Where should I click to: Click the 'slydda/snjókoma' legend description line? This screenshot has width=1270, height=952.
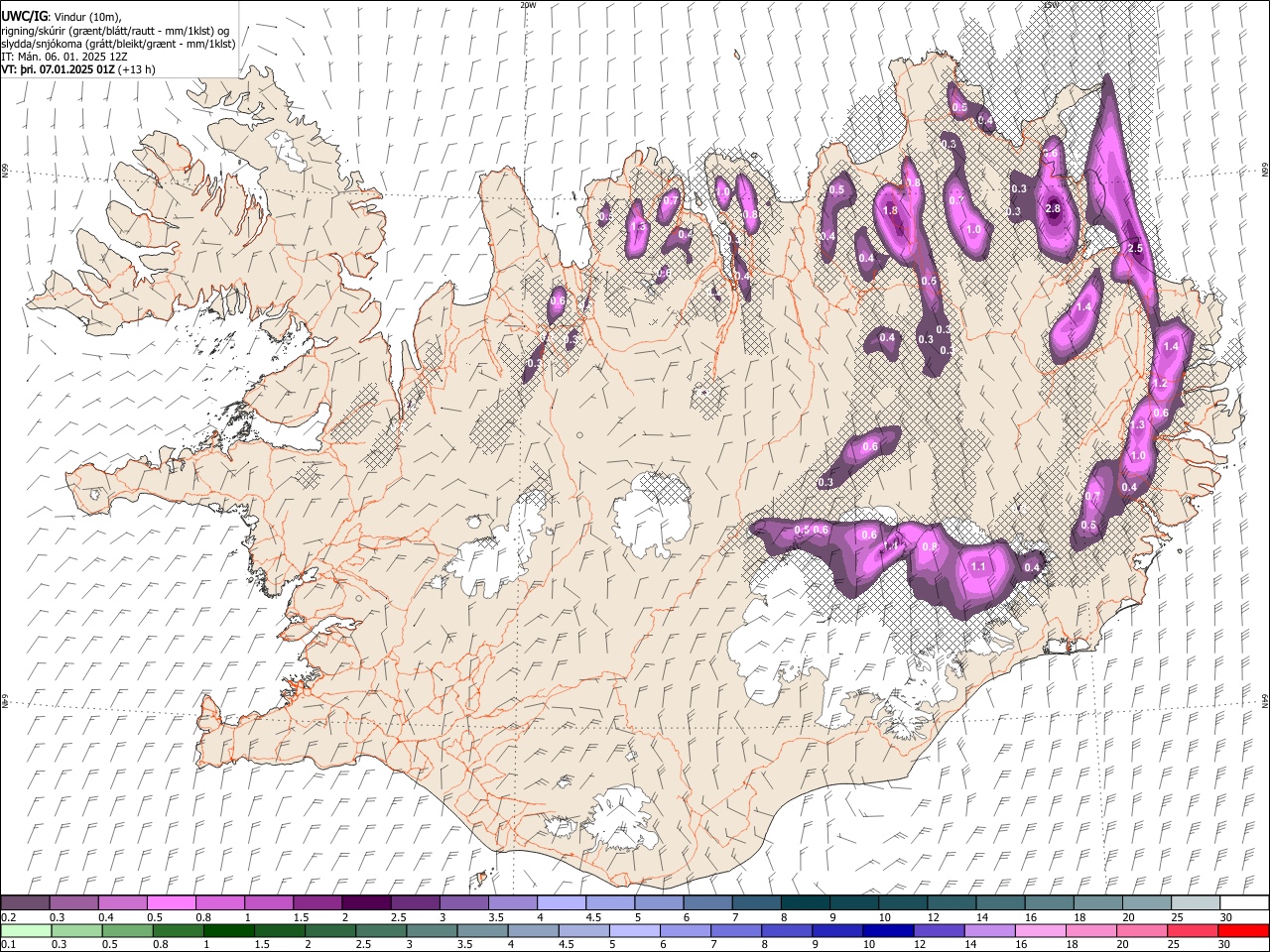(118, 44)
